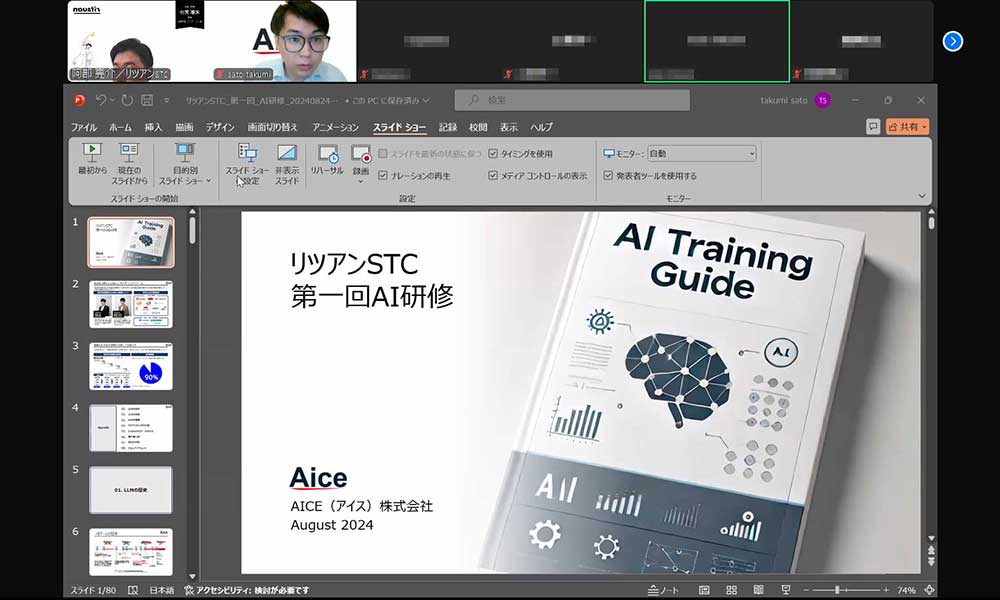Click the Save floppy disk icon
Screen dimensions: 1000x600
pos(147,100)
